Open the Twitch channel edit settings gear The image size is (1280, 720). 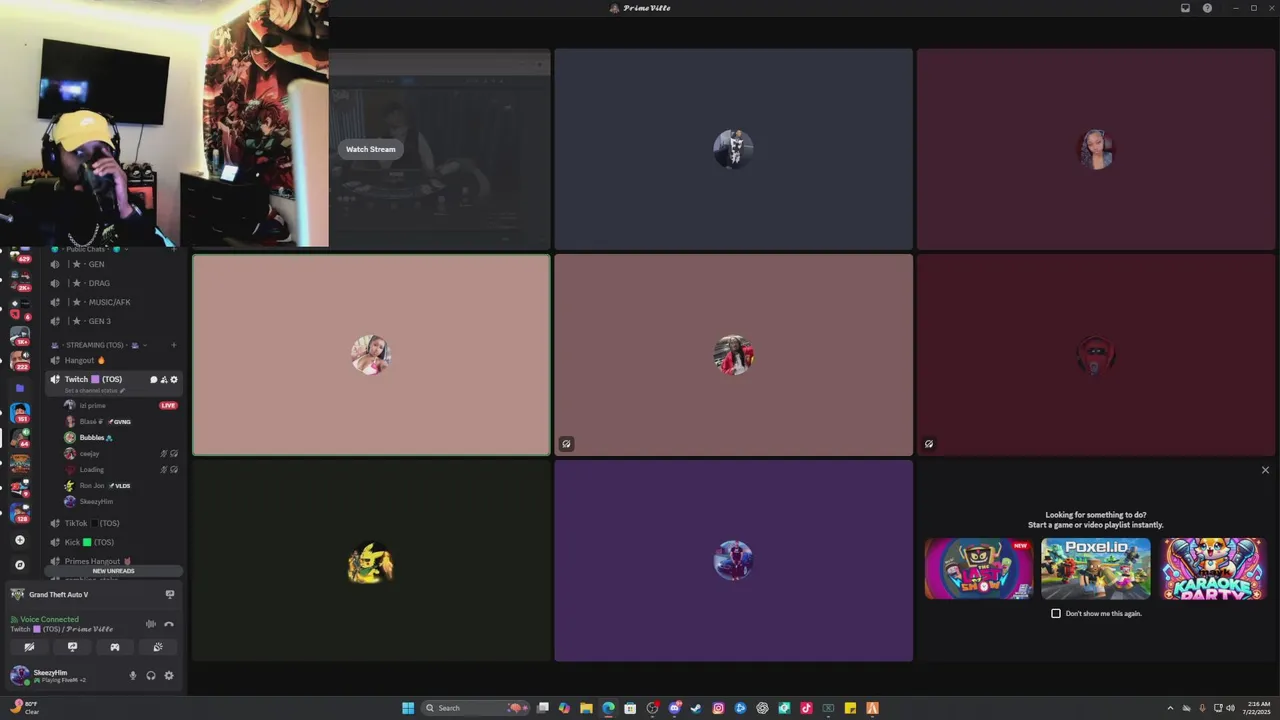point(174,380)
